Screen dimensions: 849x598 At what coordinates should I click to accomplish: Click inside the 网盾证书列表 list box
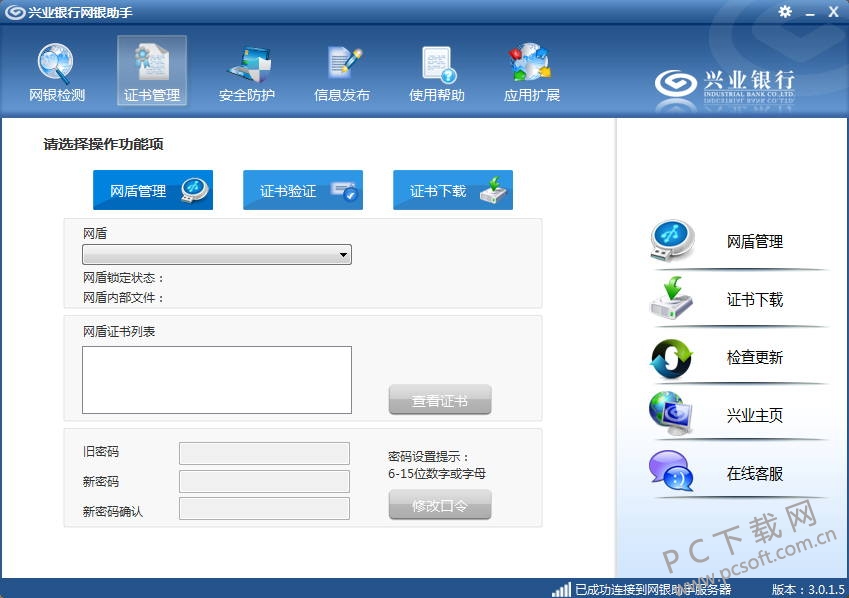click(217, 380)
